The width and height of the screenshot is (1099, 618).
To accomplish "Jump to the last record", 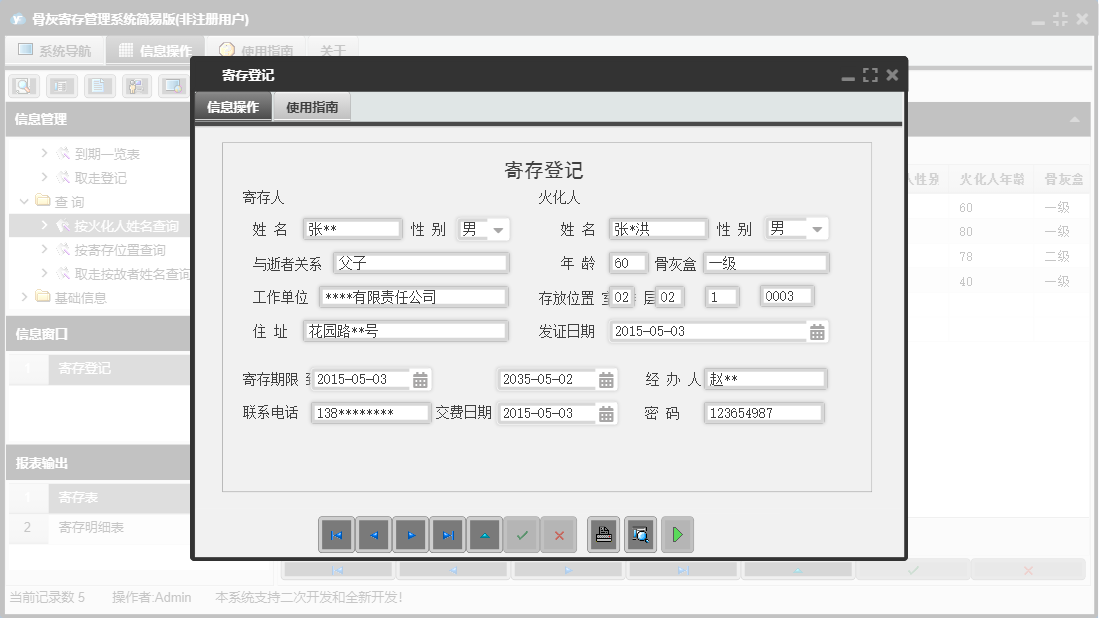I will [448, 534].
